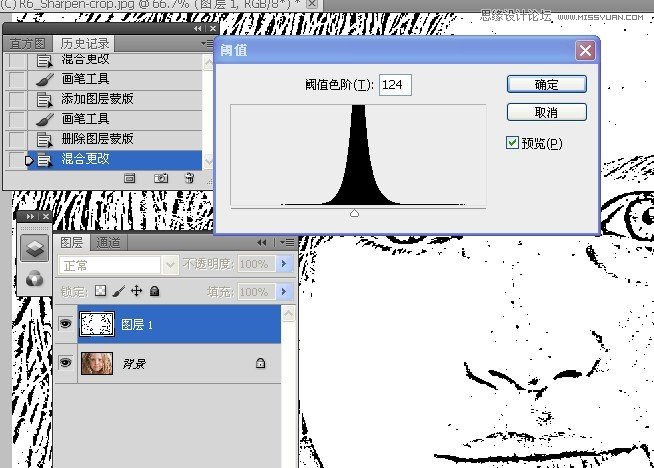Toggle history brush source box for 删除图层蒙版
The image size is (654, 468).
tap(17, 139)
